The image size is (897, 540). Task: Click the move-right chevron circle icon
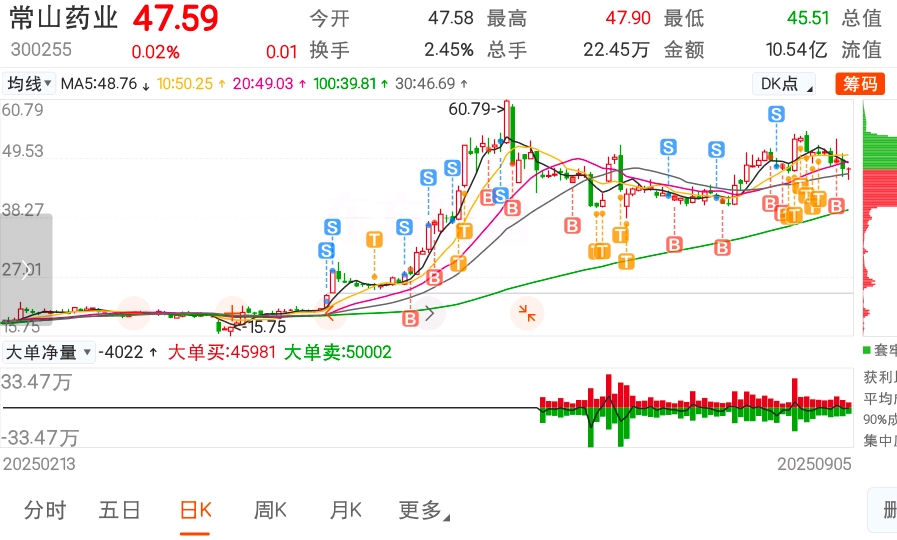pos(429,313)
